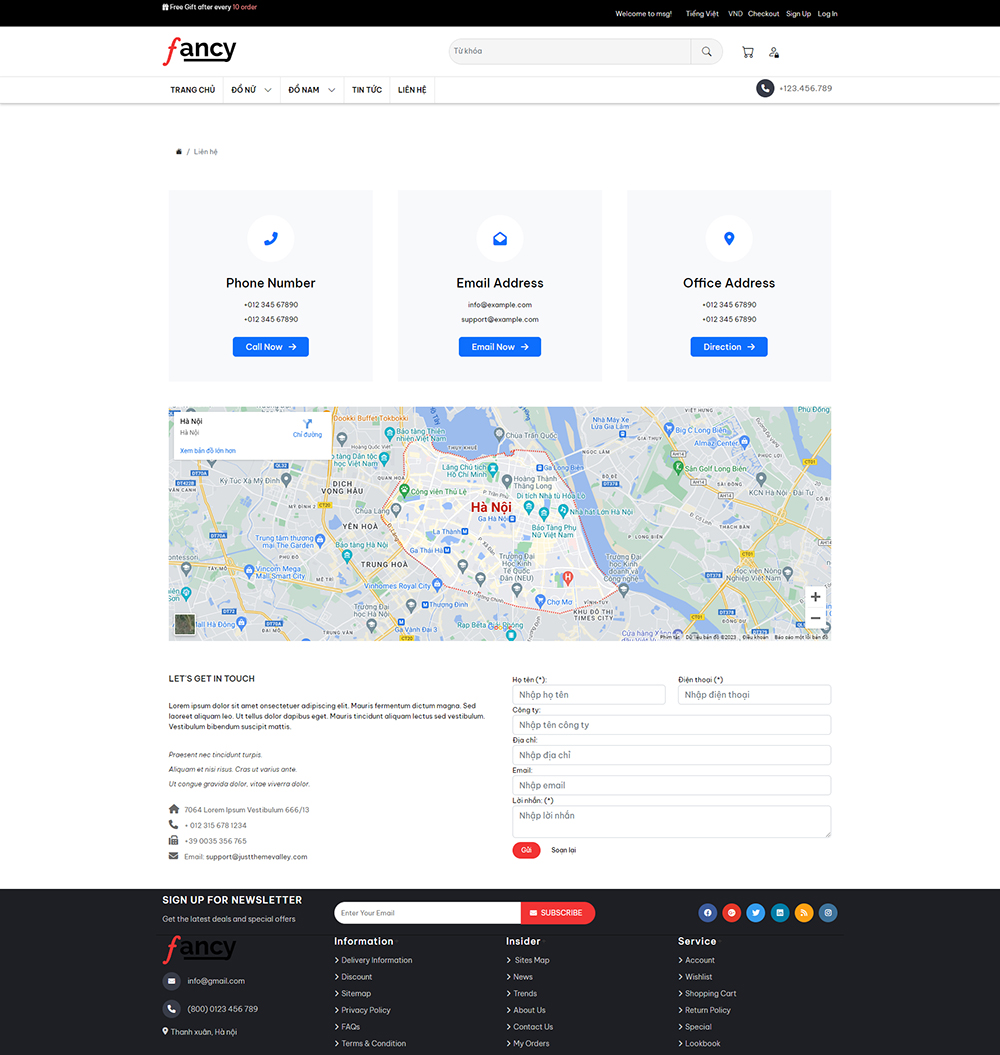Open the Instagram social icon
Viewport: 1000px width, 1055px height.
pyautogui.click(x=828, y=912)
